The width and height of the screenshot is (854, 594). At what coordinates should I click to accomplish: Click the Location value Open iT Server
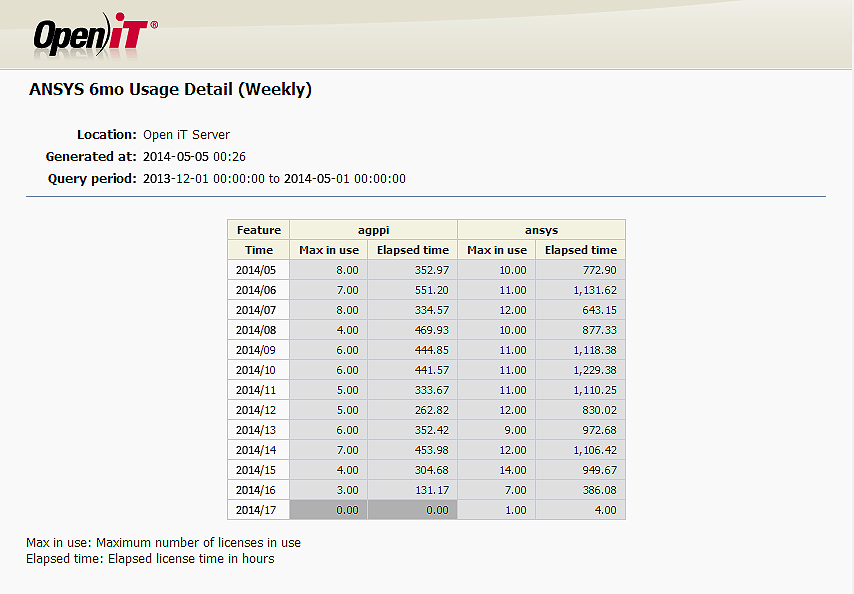[x=186, y=134]
